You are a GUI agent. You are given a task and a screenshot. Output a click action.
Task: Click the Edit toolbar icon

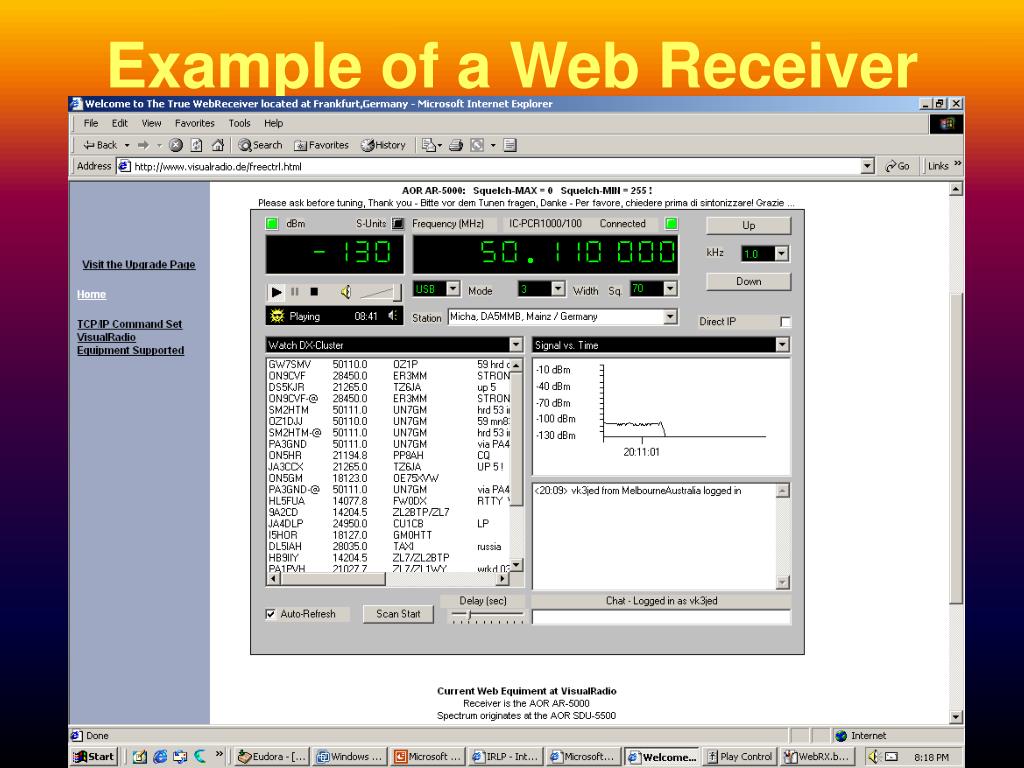point(477,145)
